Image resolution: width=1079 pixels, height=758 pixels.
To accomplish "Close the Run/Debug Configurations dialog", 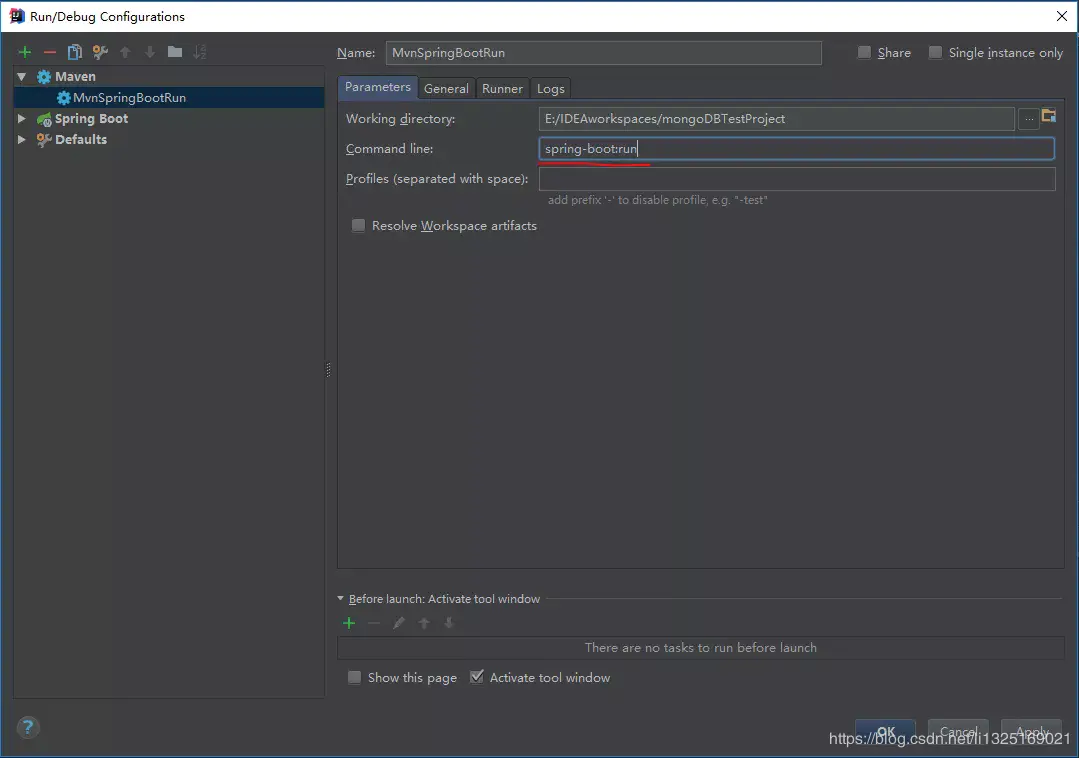I will click(1062, 16).
